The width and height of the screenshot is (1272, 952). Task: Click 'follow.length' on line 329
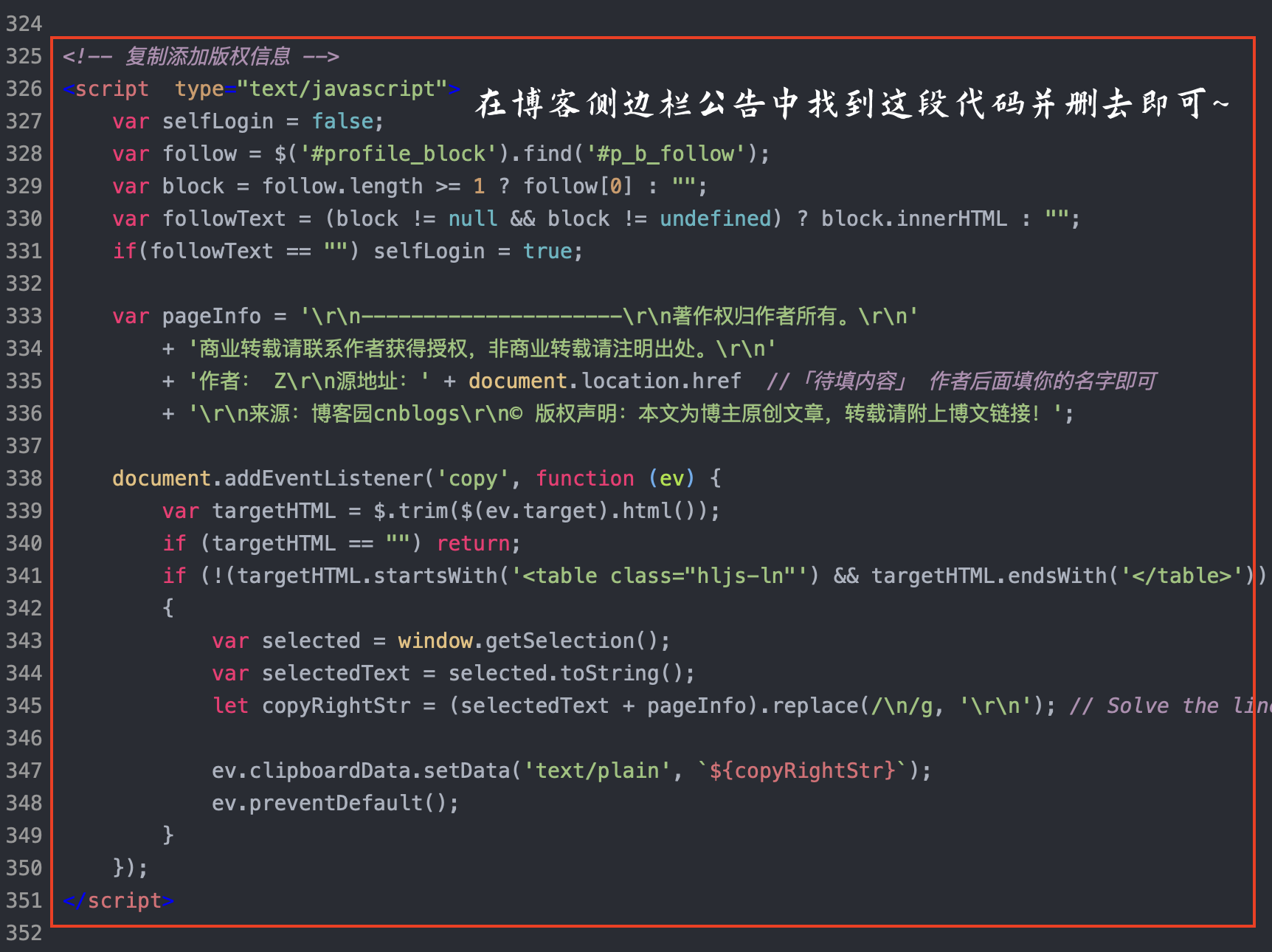pyautogui.click(x=342, y=186)
